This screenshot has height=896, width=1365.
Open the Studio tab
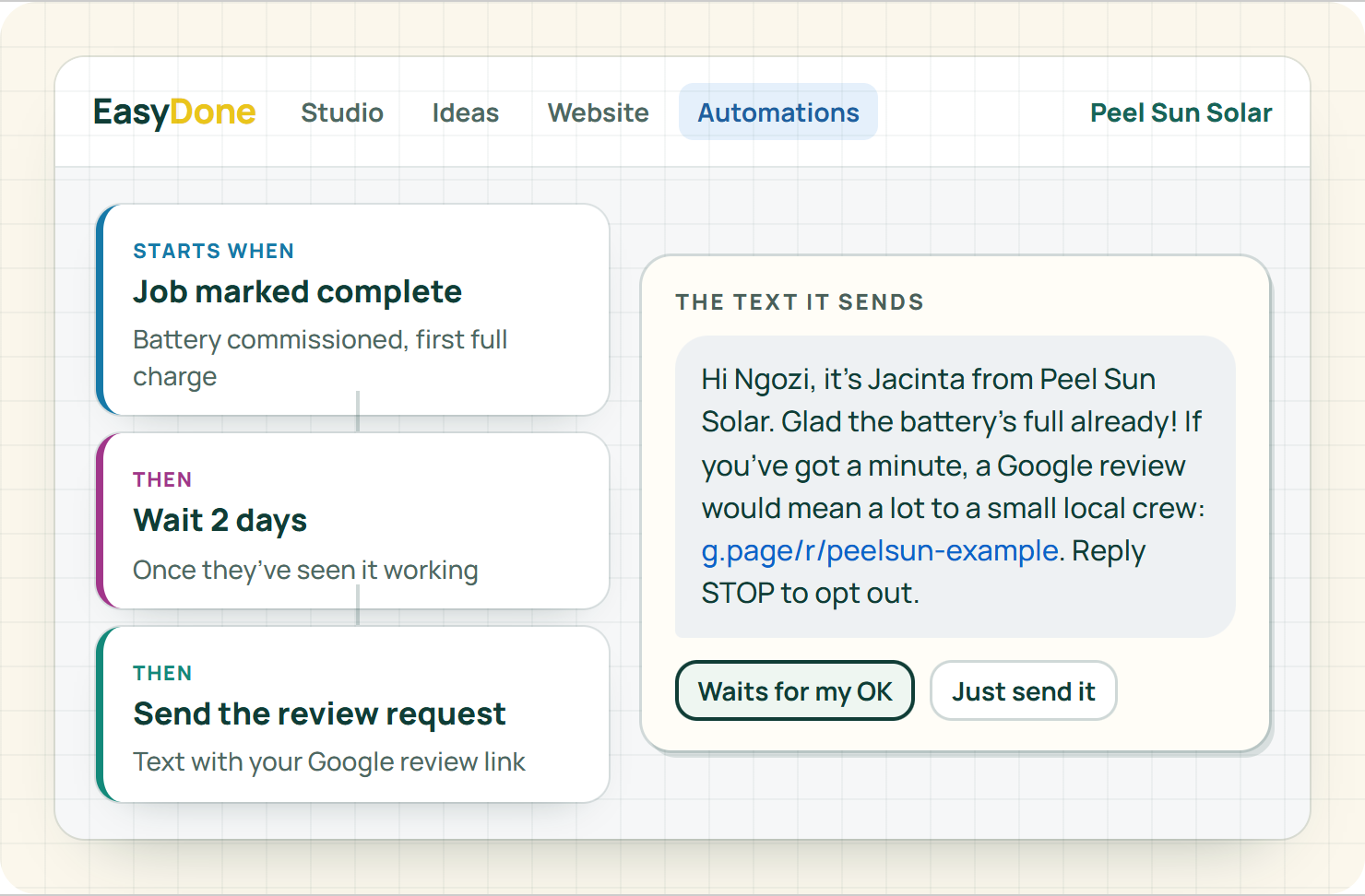pos(342,112)
